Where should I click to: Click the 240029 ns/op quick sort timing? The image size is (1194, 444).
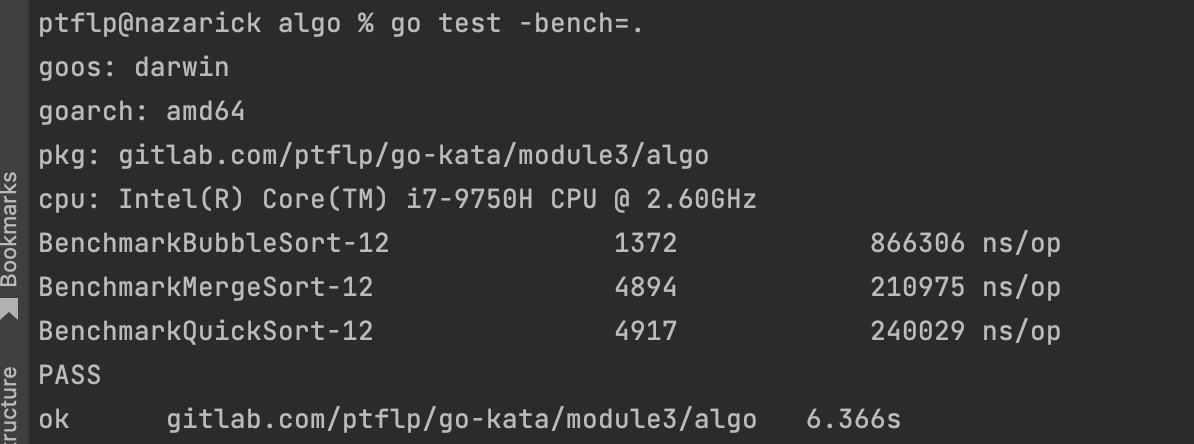(965, 331)
